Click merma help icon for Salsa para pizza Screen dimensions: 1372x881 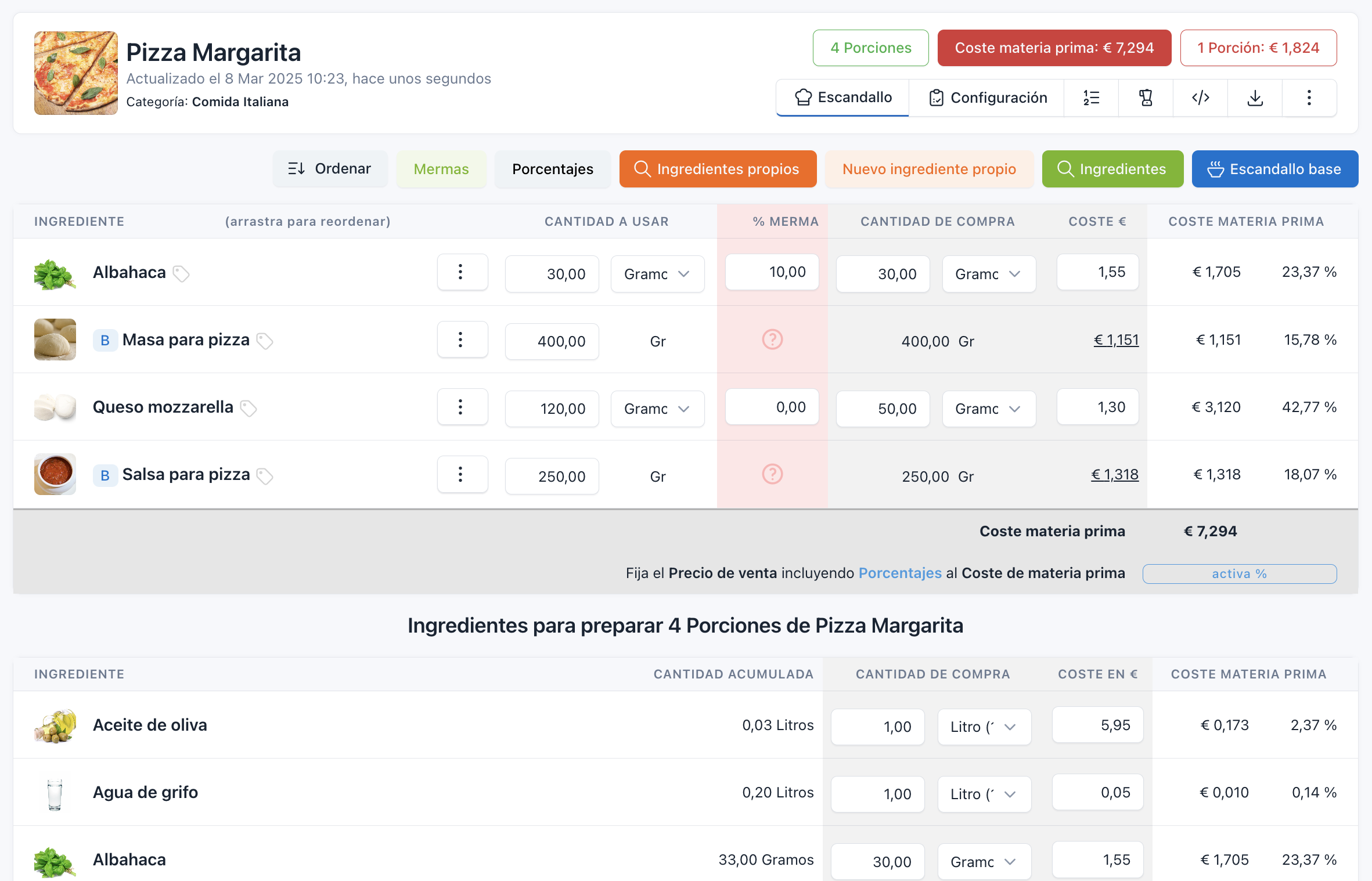(772, 474)
